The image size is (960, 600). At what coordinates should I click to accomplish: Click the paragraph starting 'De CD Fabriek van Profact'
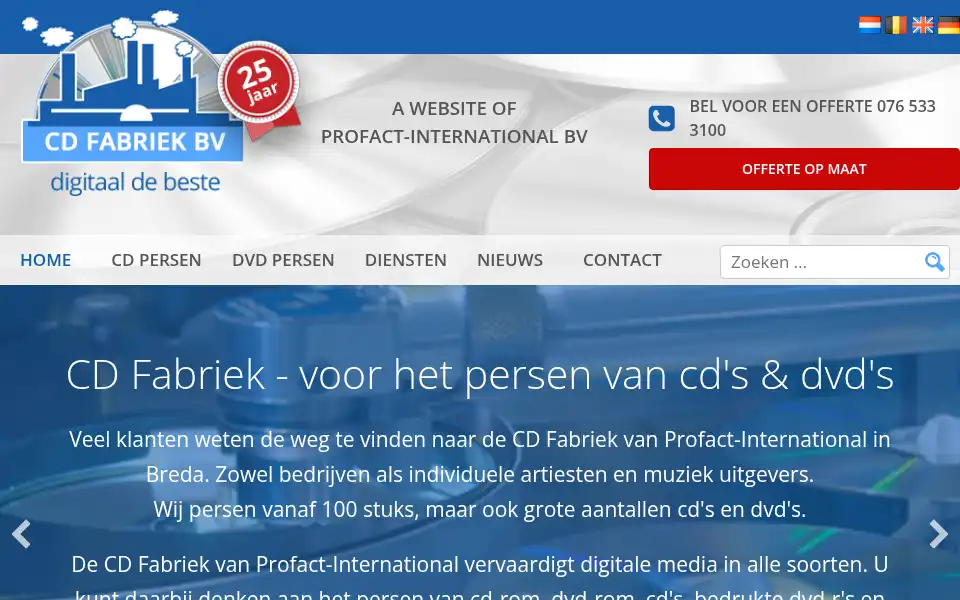[x=480, y=579]
